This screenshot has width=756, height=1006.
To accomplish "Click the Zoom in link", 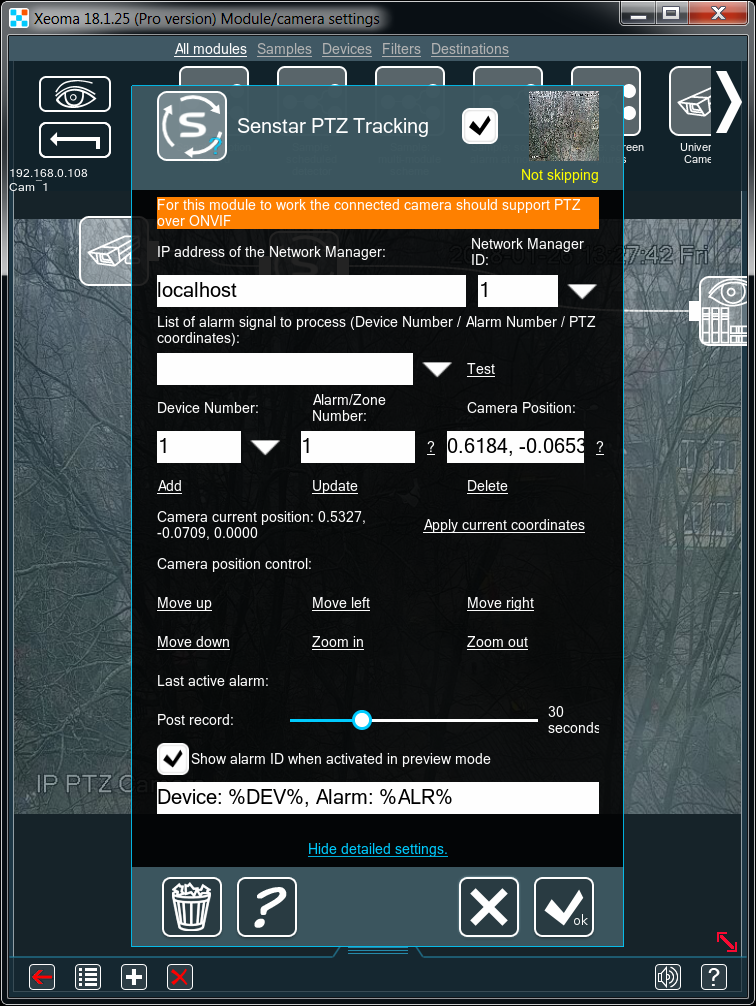I will click(x=338, y=642).
